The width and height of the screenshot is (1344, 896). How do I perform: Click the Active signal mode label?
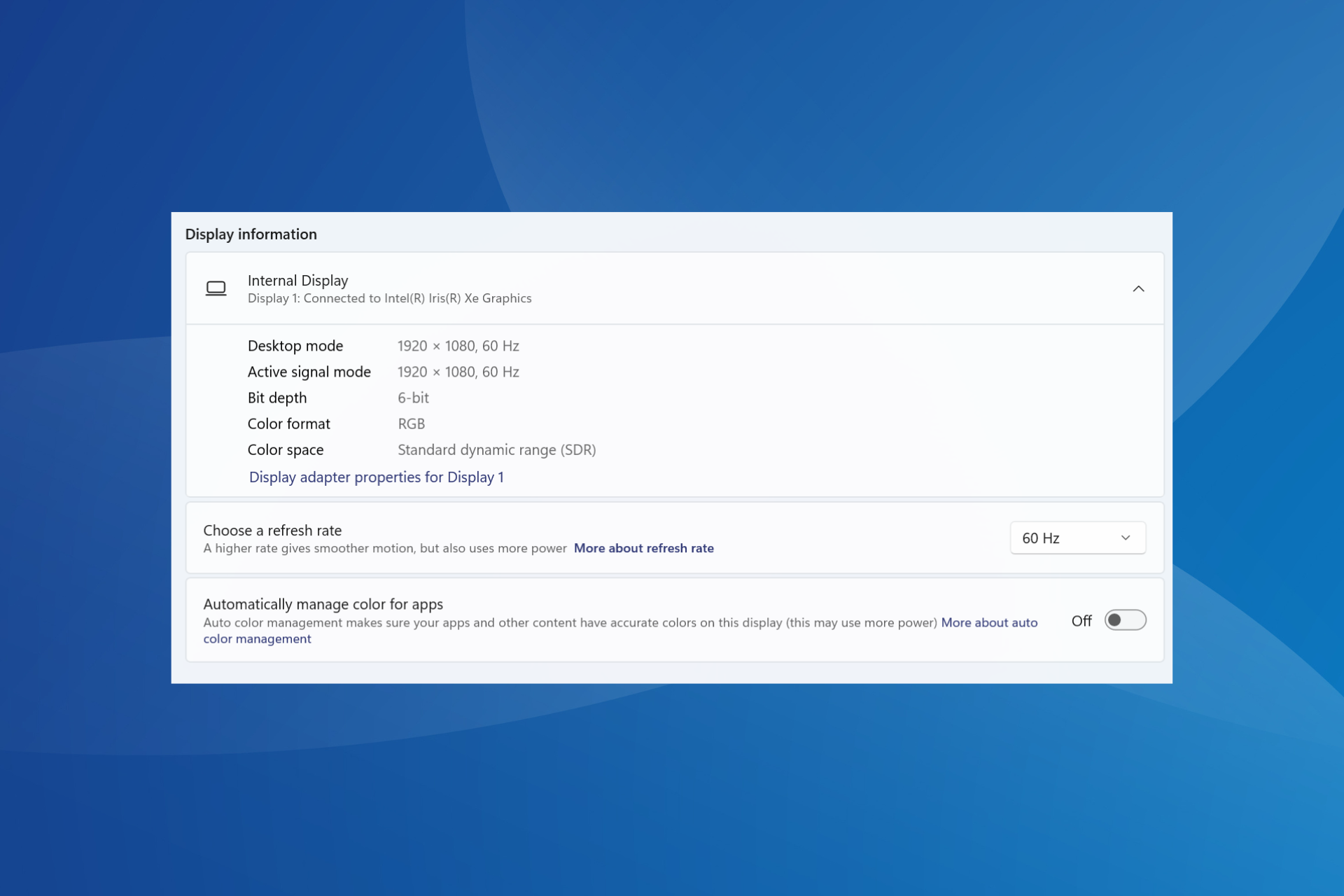click(x=309, y=372)
